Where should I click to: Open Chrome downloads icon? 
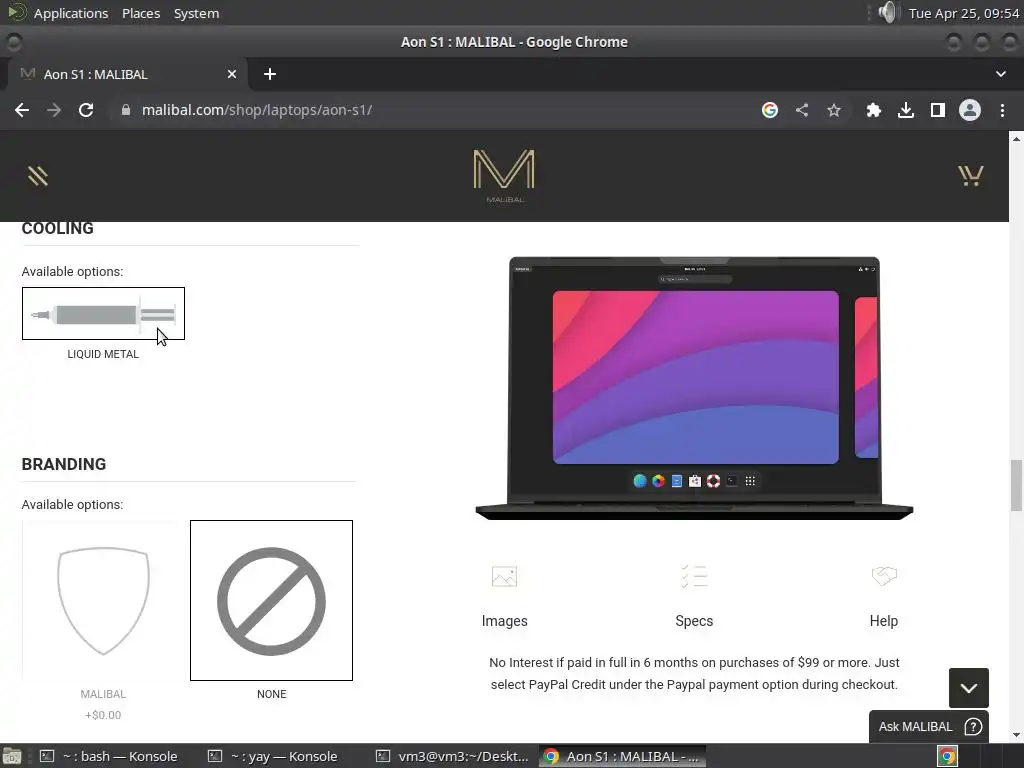(906, 110)
